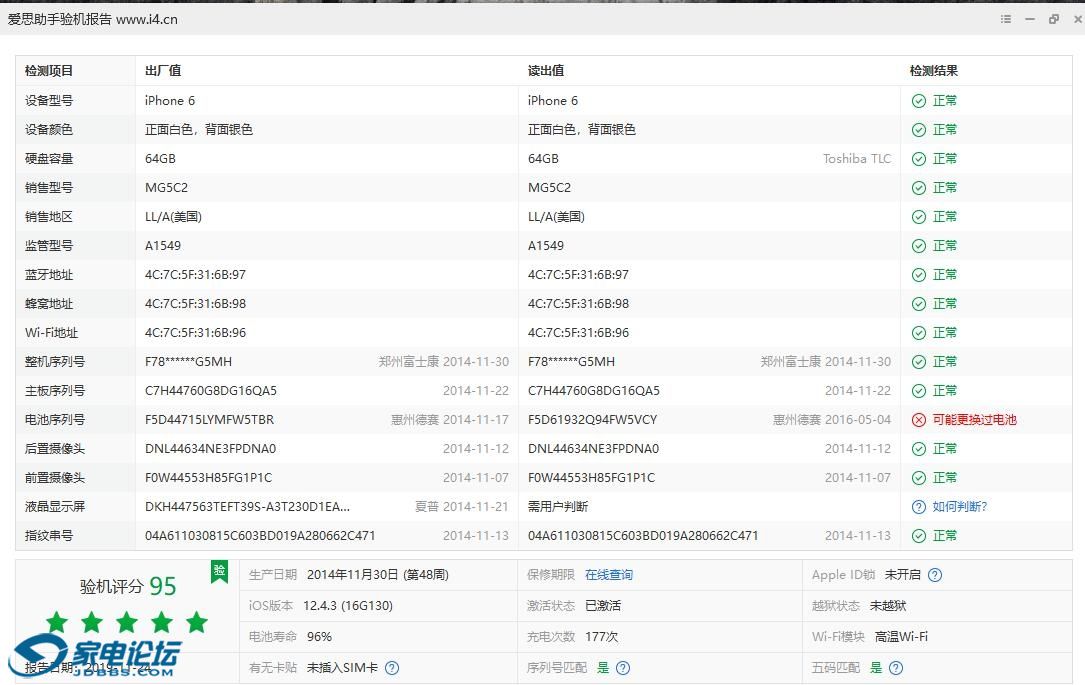
Task: Click help icon next to 序列号匹配 是
Action: click(623, 668)
